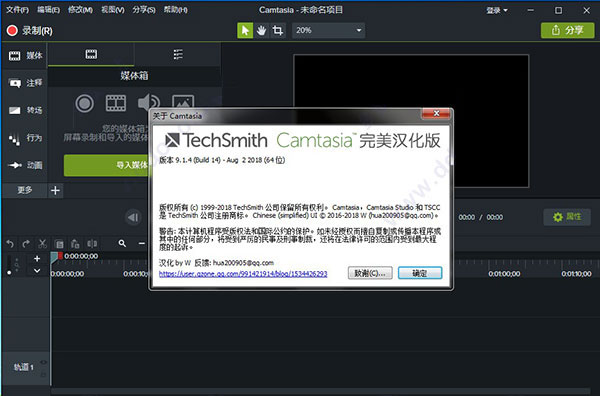This screenshot has width=600, height=396.
Task: Click the redo arrow in timeline toolbar
Action: pyautogui.click(x=26, y=243)
